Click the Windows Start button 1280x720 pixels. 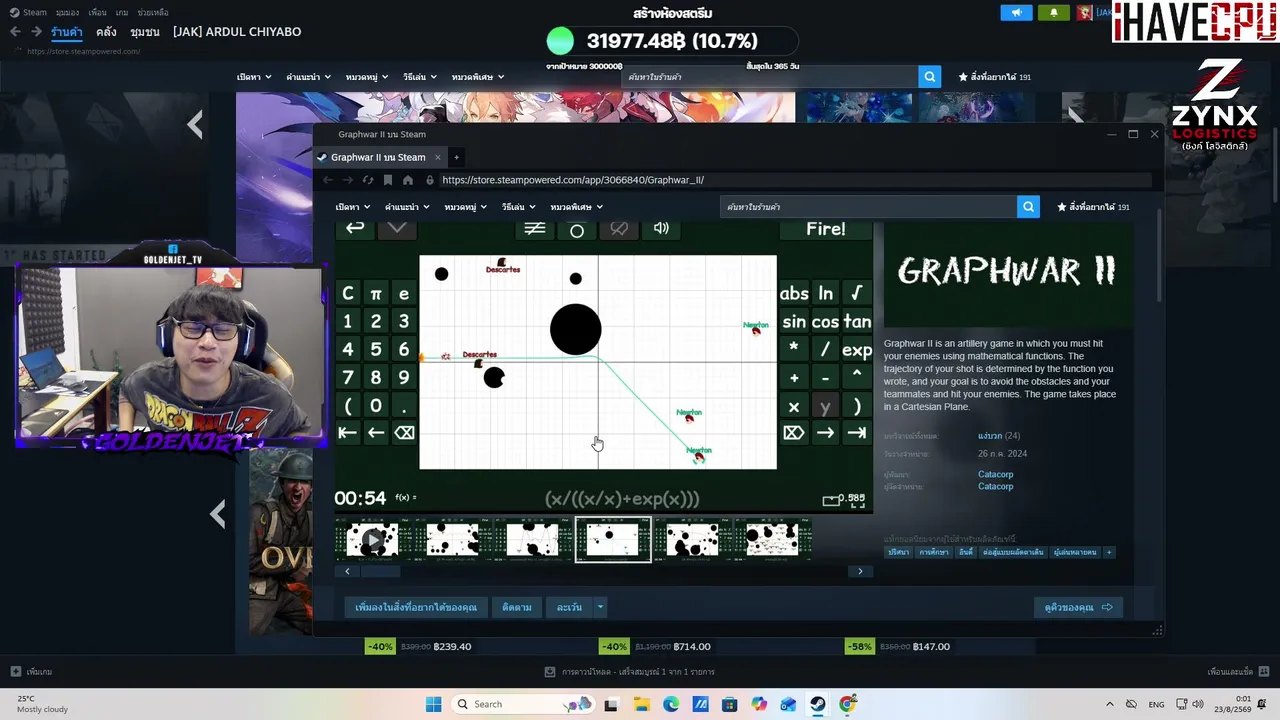433,704
